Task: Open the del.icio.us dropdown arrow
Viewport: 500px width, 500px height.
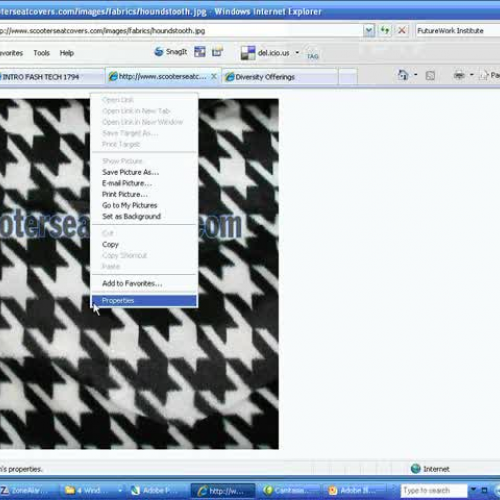Action: coord(297,52)
